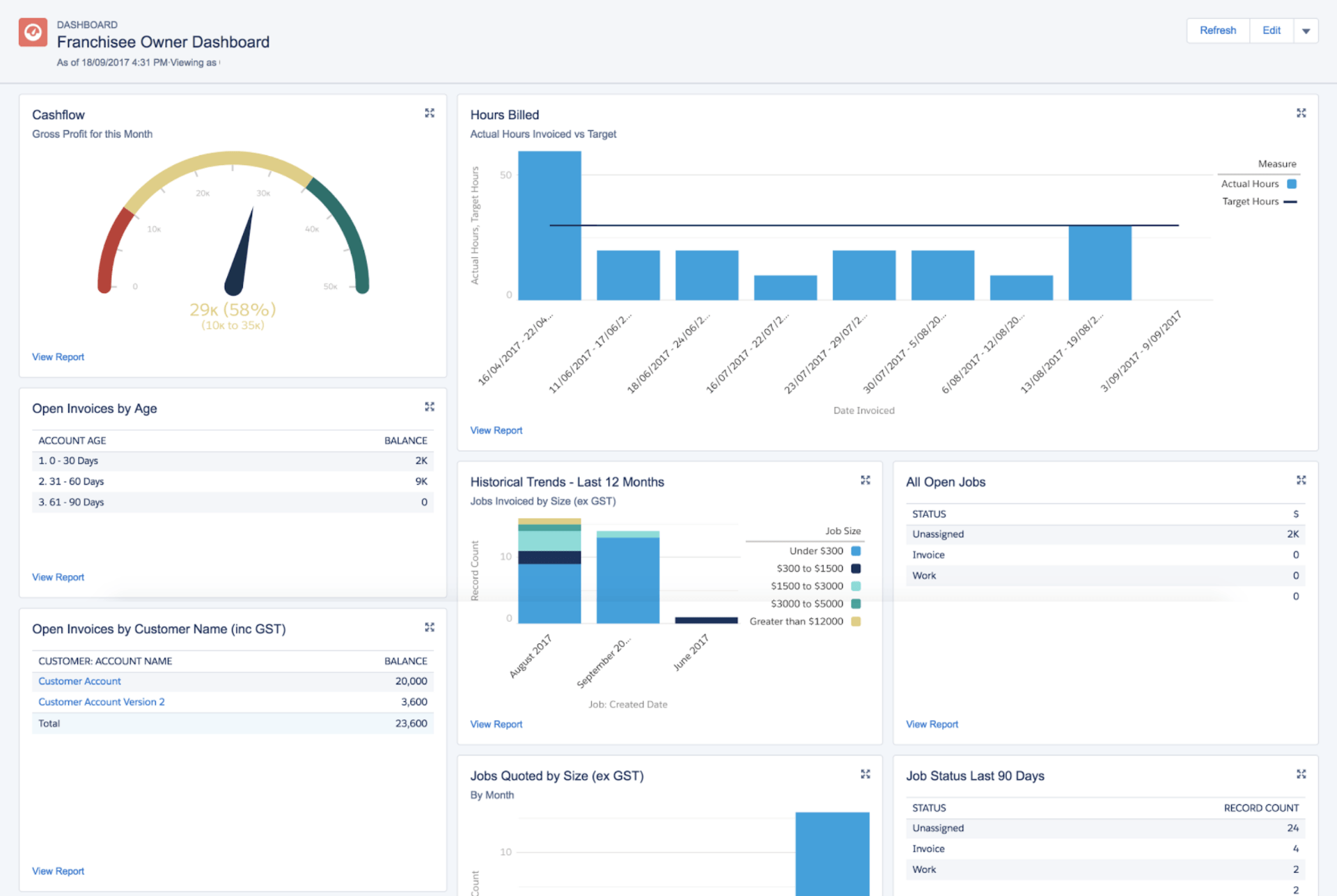Expand the Hours Billed widget
This screenshot has width=1337, height=896.
point(1301,113)
